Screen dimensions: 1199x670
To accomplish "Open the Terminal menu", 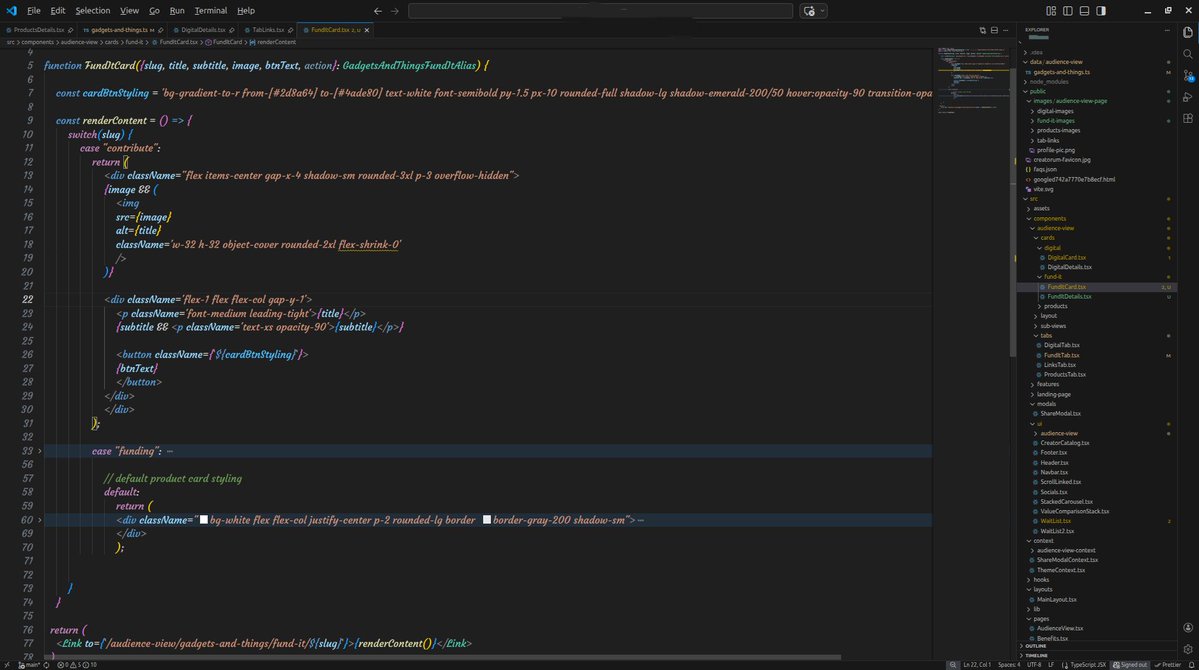I will pyautogui.click(x=210, y=11).
